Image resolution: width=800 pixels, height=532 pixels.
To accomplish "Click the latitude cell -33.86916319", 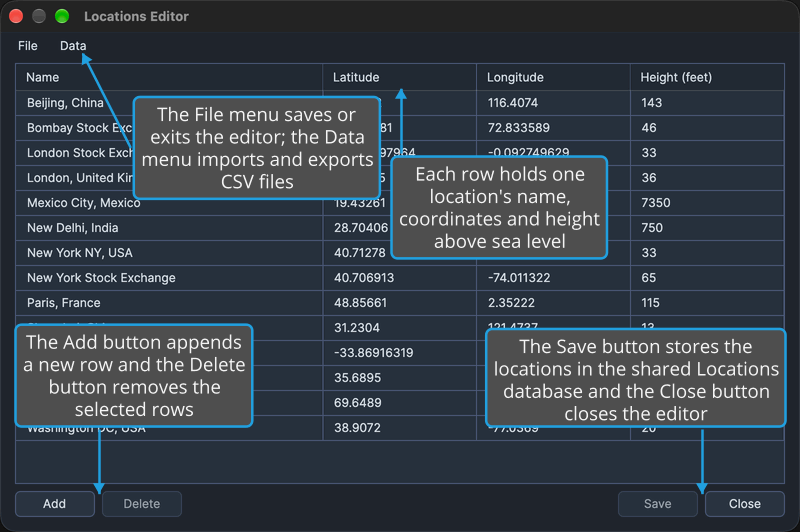I will click(x=399, y=353).
